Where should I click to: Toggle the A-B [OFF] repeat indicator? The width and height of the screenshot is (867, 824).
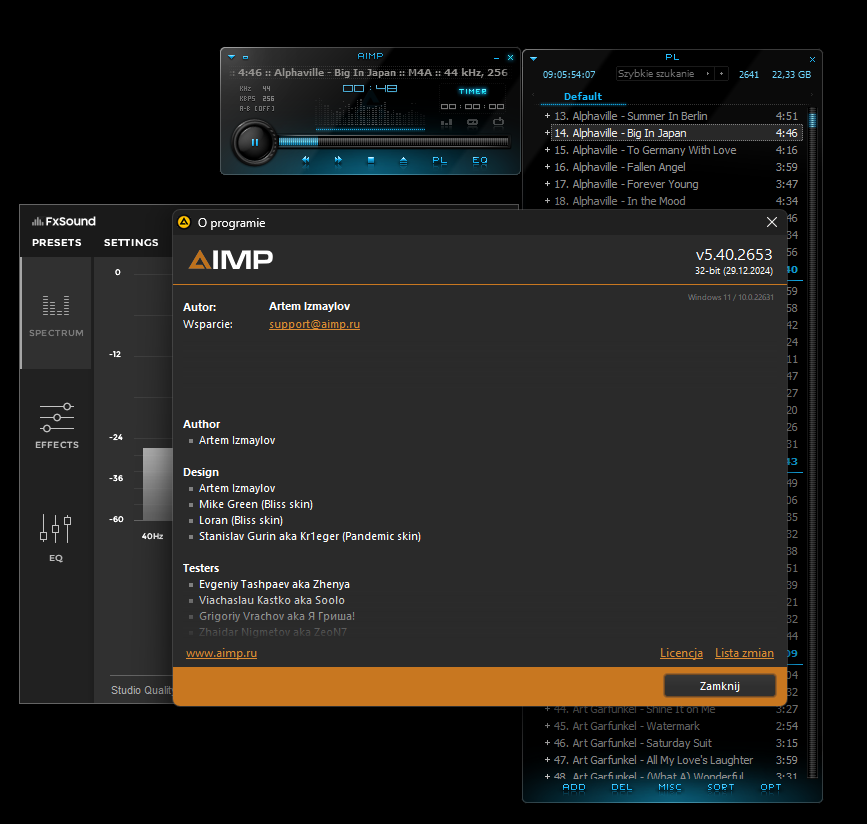pyautogui.click(x=257, y=108)
